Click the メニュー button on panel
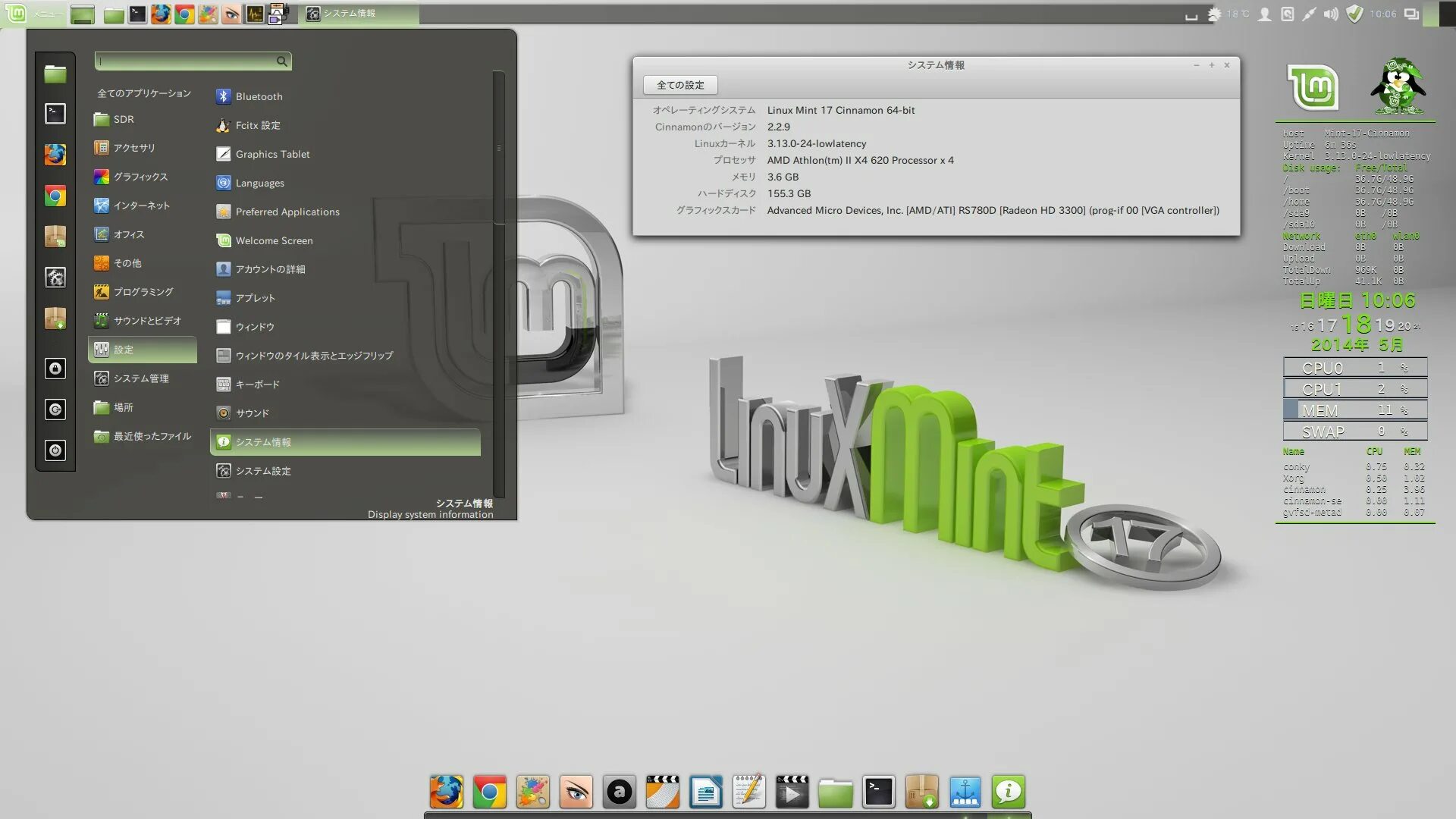The width and height of the screenshot is (1456, 819). 35,14
